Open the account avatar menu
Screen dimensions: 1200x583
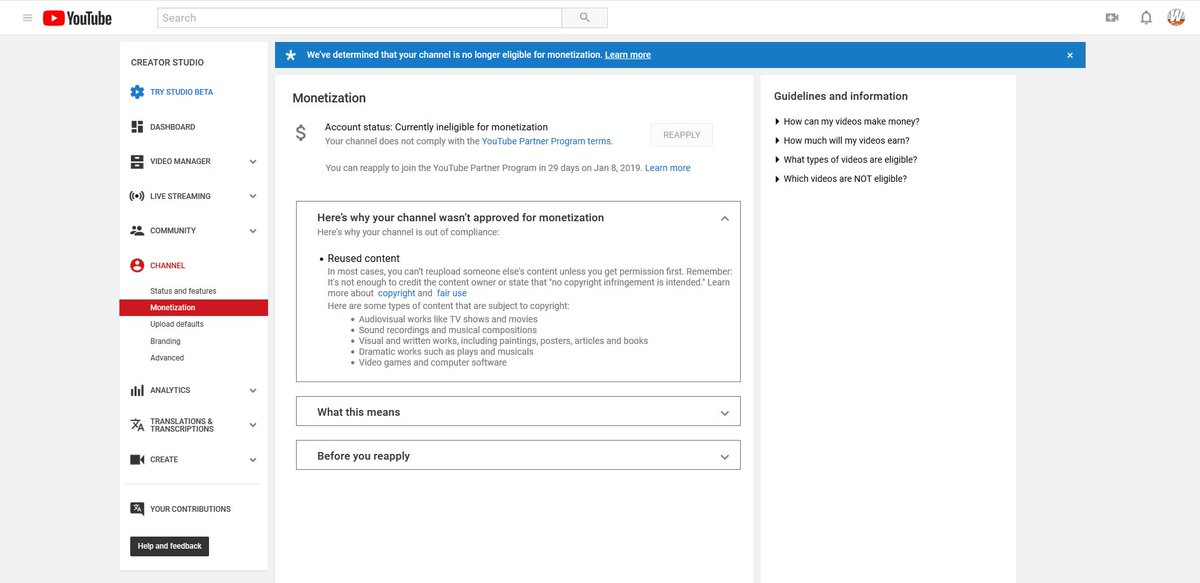[1176, 17]
